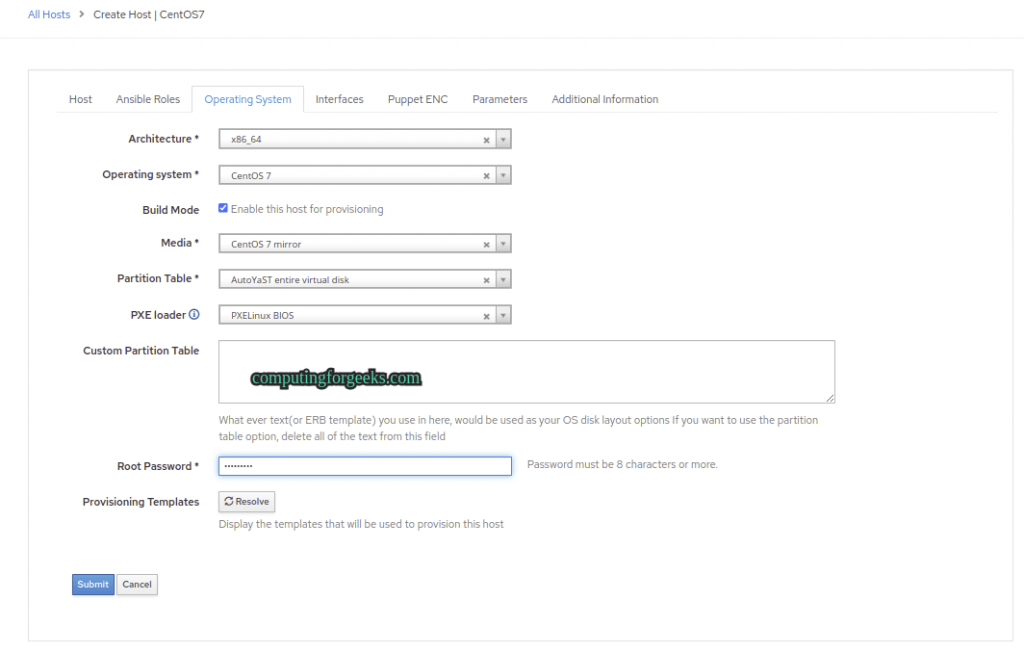Open the Ansible Roles tab

click(x=147, y=99)
